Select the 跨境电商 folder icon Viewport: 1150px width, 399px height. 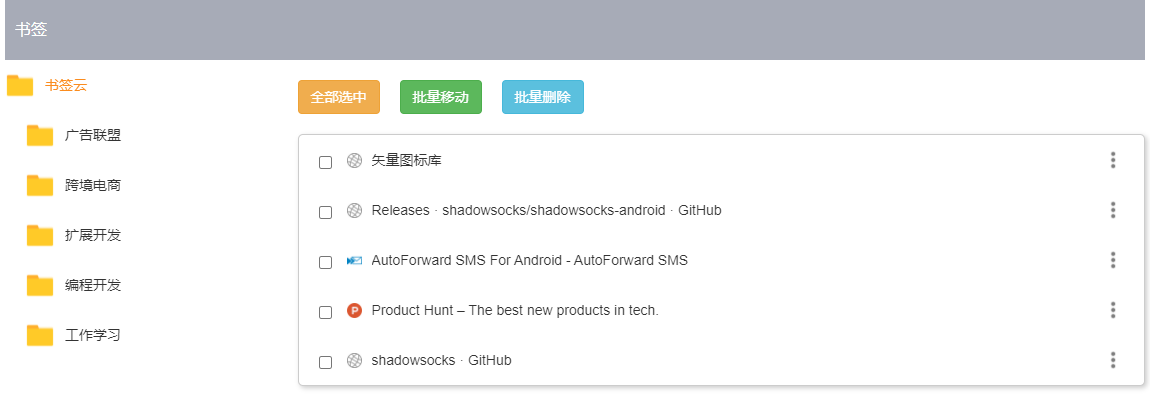(x=40, y=186)
